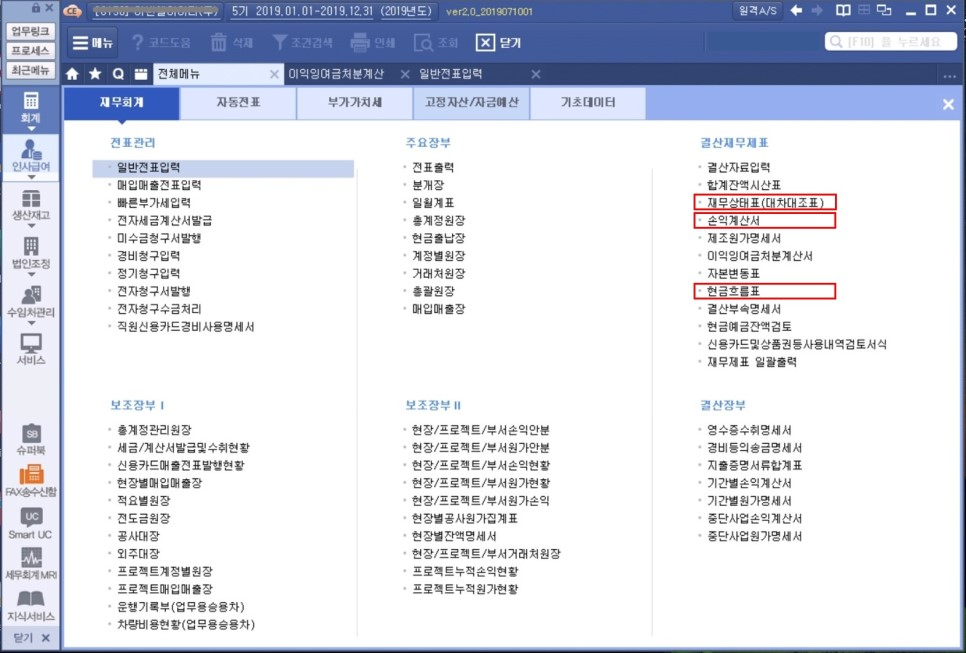Close the sidebar with bottom 닫기 button
This screenshot has width=966, height=653.
[x=31, y=638]
